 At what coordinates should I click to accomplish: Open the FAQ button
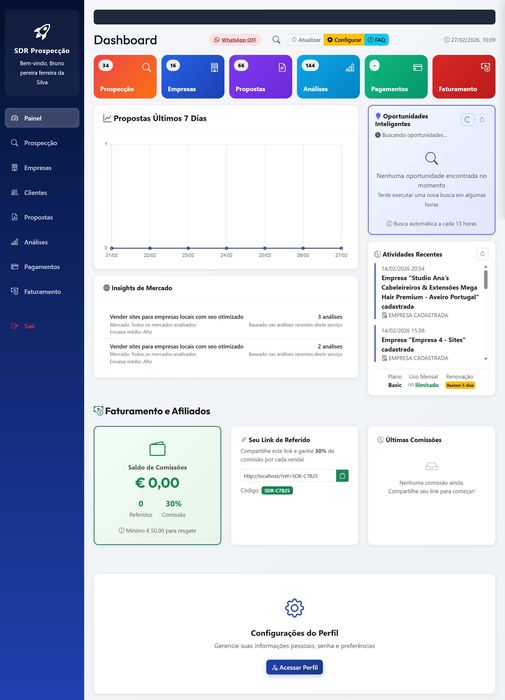[x=376, y=40]
